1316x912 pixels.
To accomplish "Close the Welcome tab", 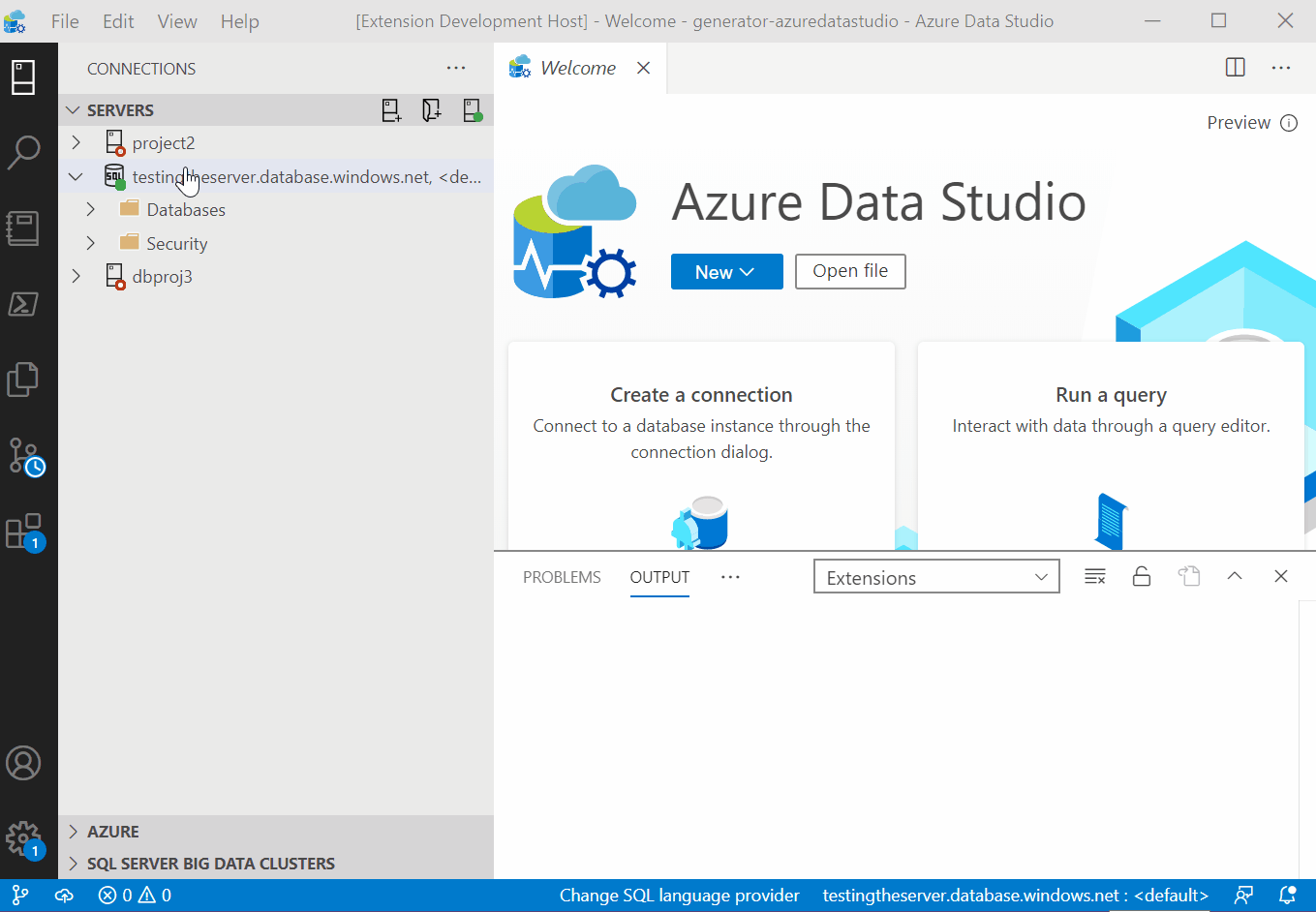I will [644, 68].
